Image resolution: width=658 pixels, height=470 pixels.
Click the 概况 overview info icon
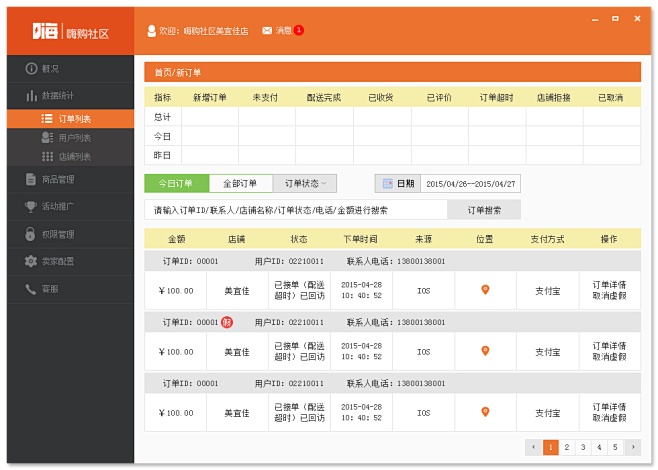(31, 68)
